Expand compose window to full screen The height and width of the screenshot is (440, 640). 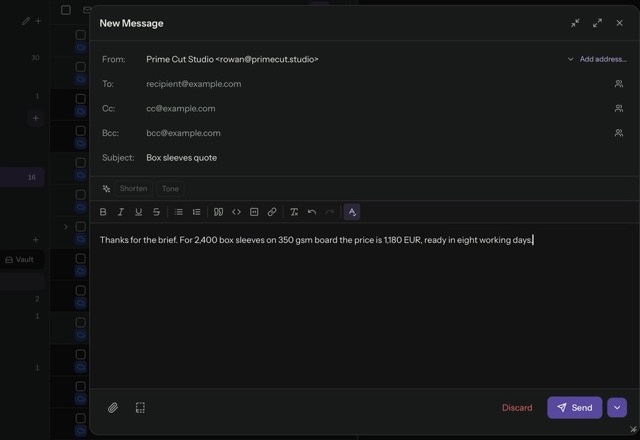tap(597, 23)
